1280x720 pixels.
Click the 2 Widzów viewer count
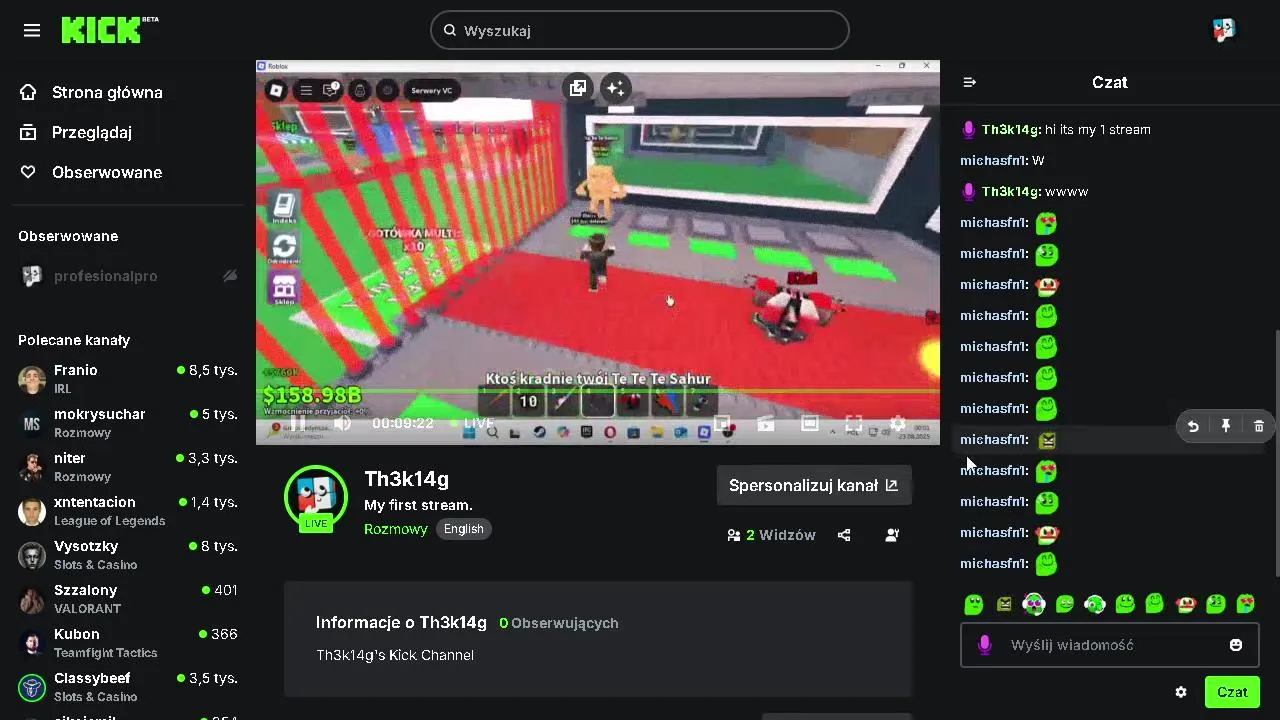coord(772,535)
